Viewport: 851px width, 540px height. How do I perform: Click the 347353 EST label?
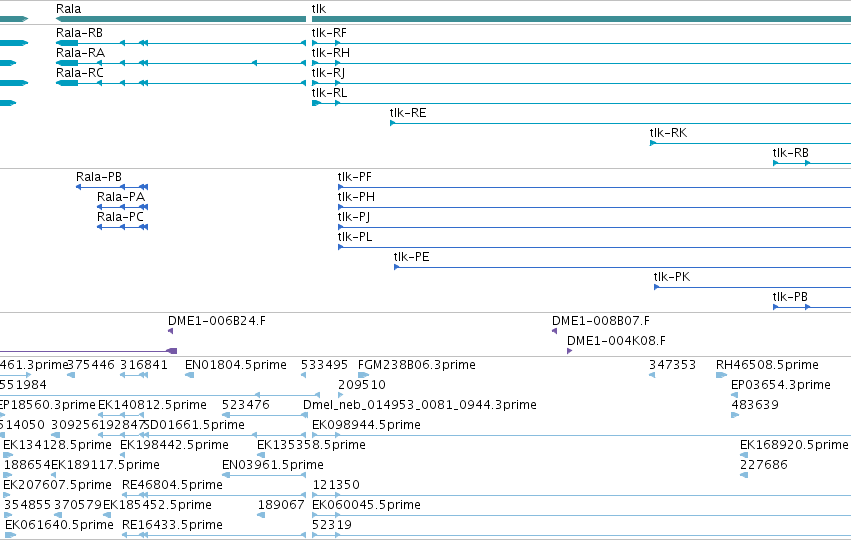pos(672,365)
